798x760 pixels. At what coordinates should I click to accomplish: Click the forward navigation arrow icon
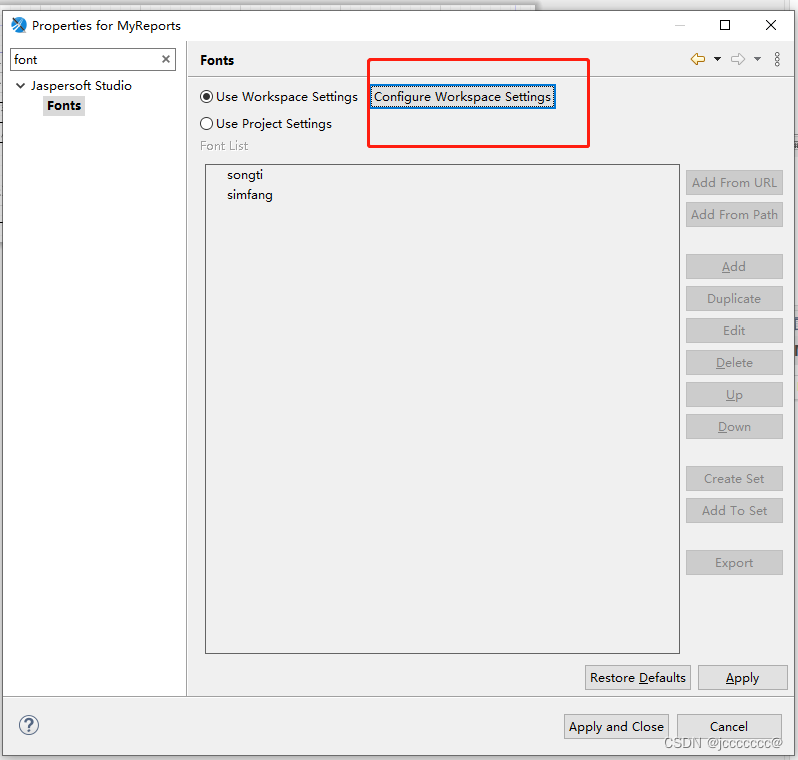point(738,60)
